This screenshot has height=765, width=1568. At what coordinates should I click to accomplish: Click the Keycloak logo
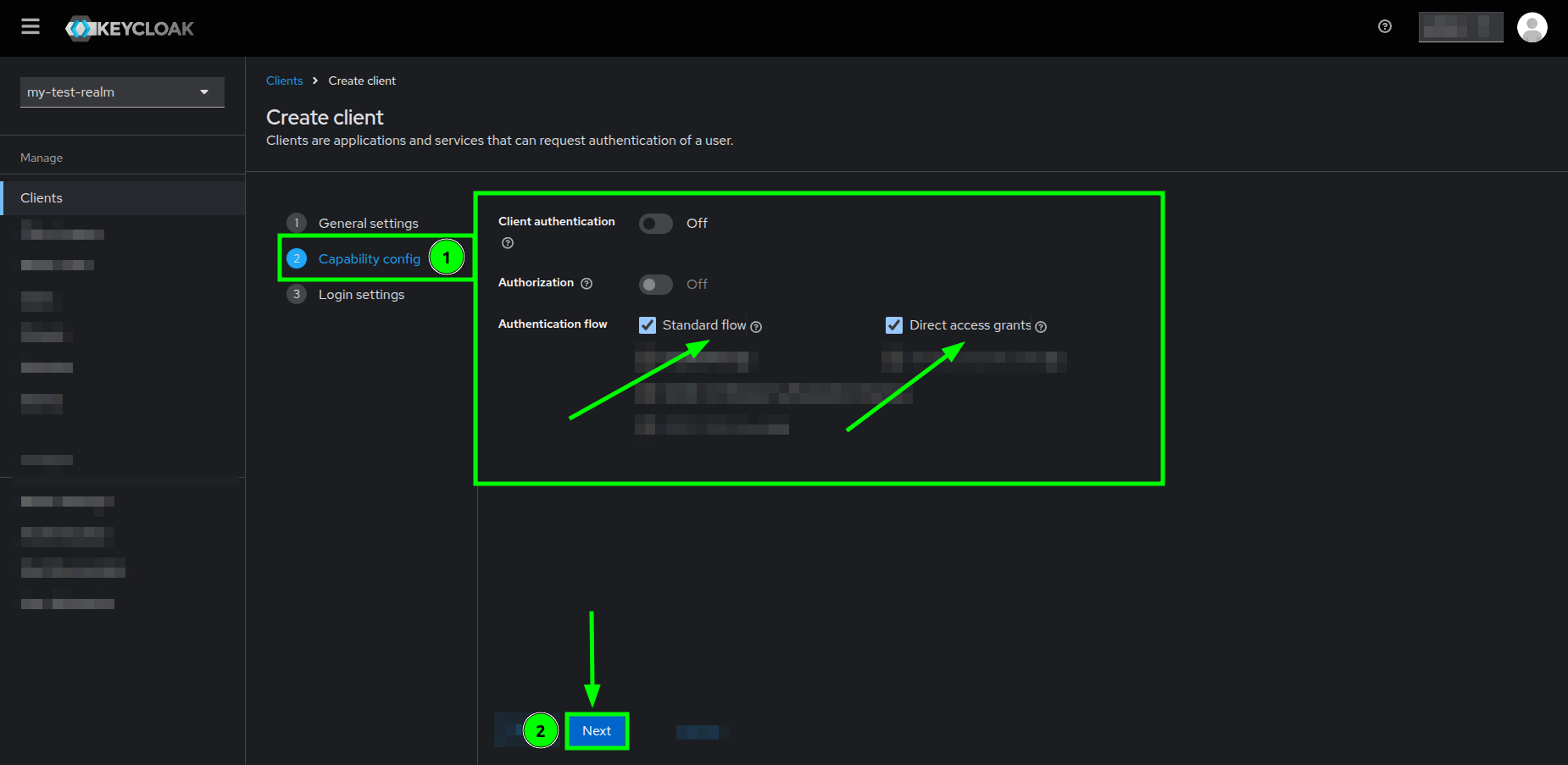coord(129,27)
